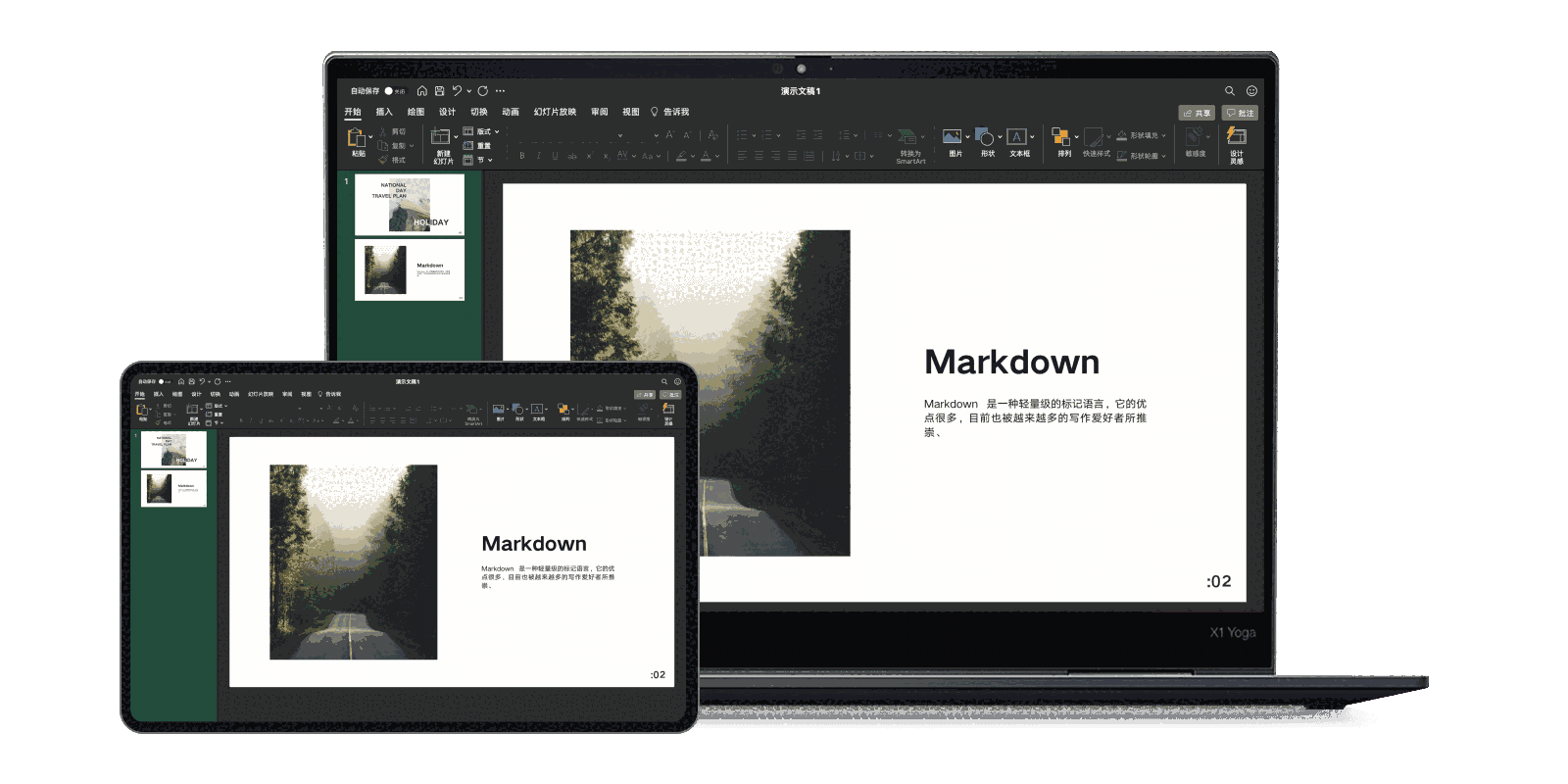Click the search magnifier on the tablet screen
The width and height of the screenshot is (1568, 784).
664,381
